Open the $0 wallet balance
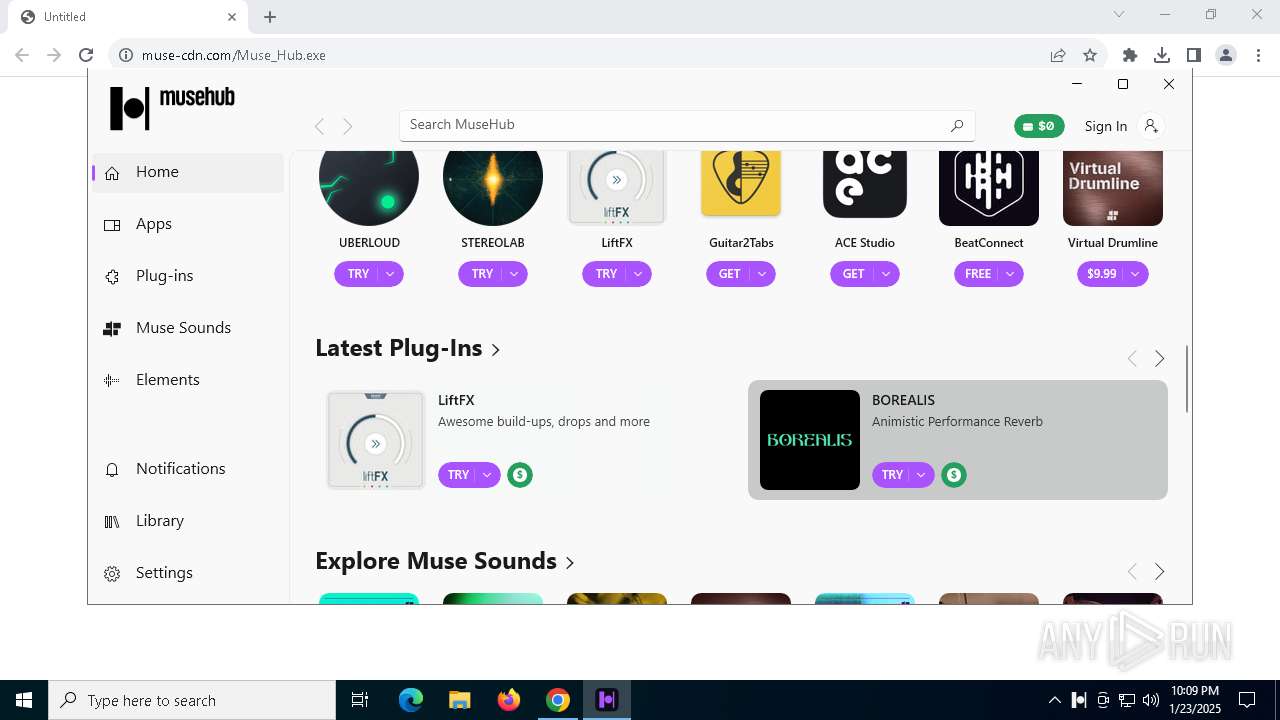Image resolution: width=1280 pixels, height=720 pixels. point(1039,126)
